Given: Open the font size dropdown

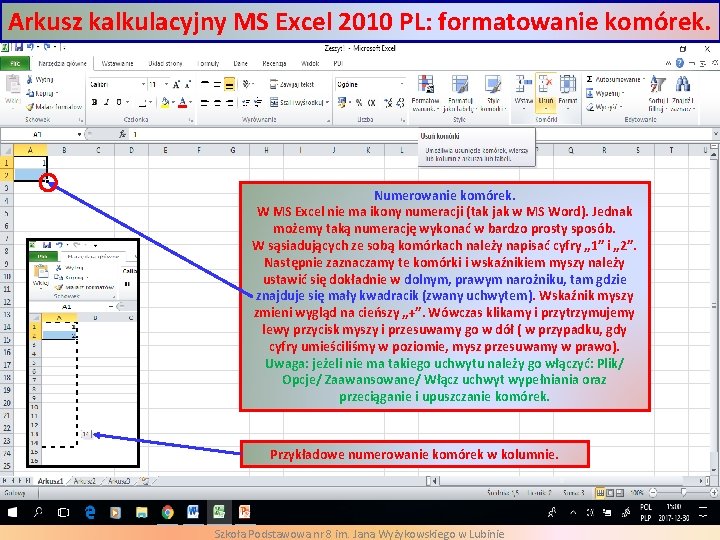Looking at the screenshot, I should point(166,84).
